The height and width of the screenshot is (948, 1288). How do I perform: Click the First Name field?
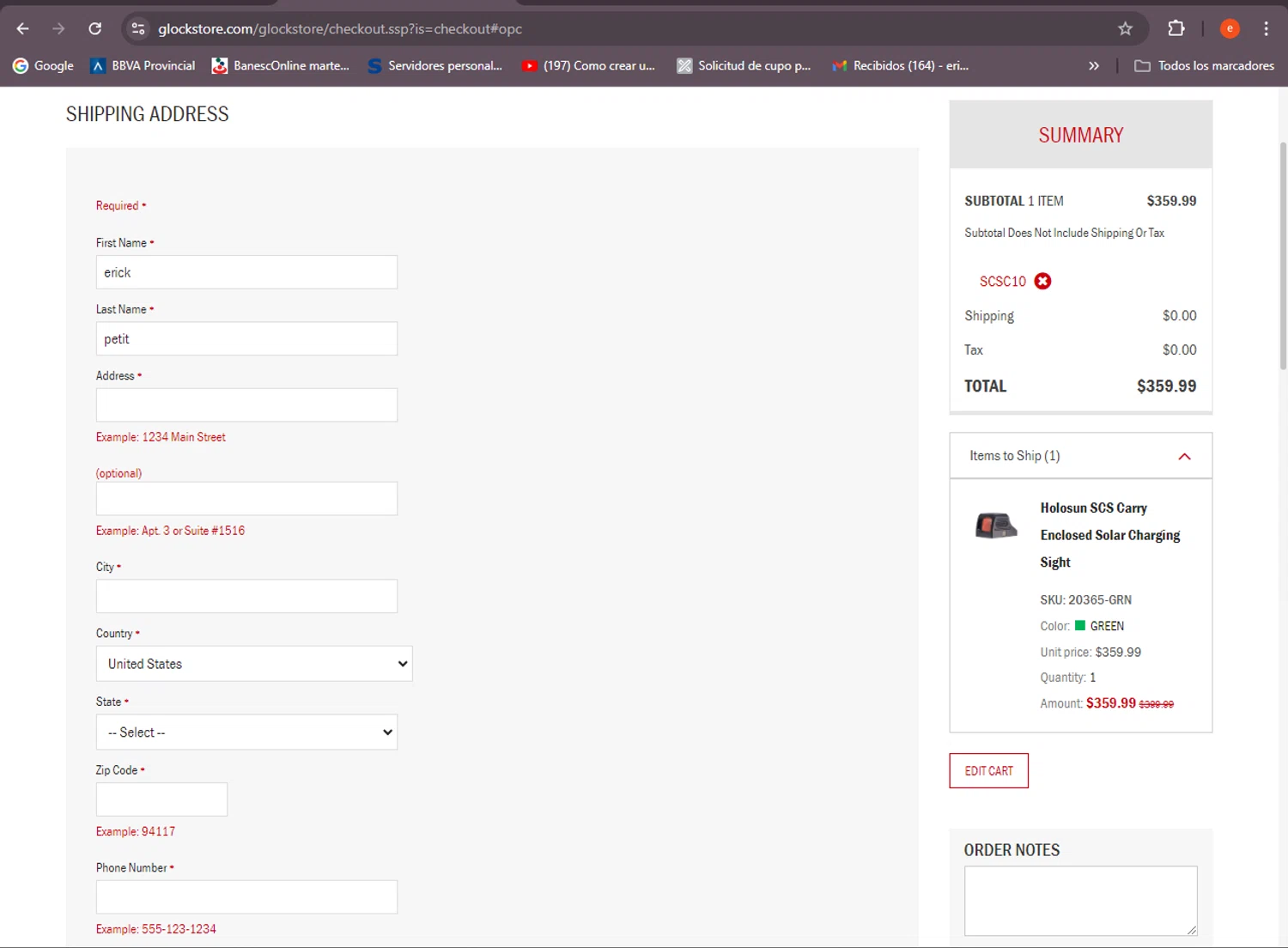click(246, 272)
